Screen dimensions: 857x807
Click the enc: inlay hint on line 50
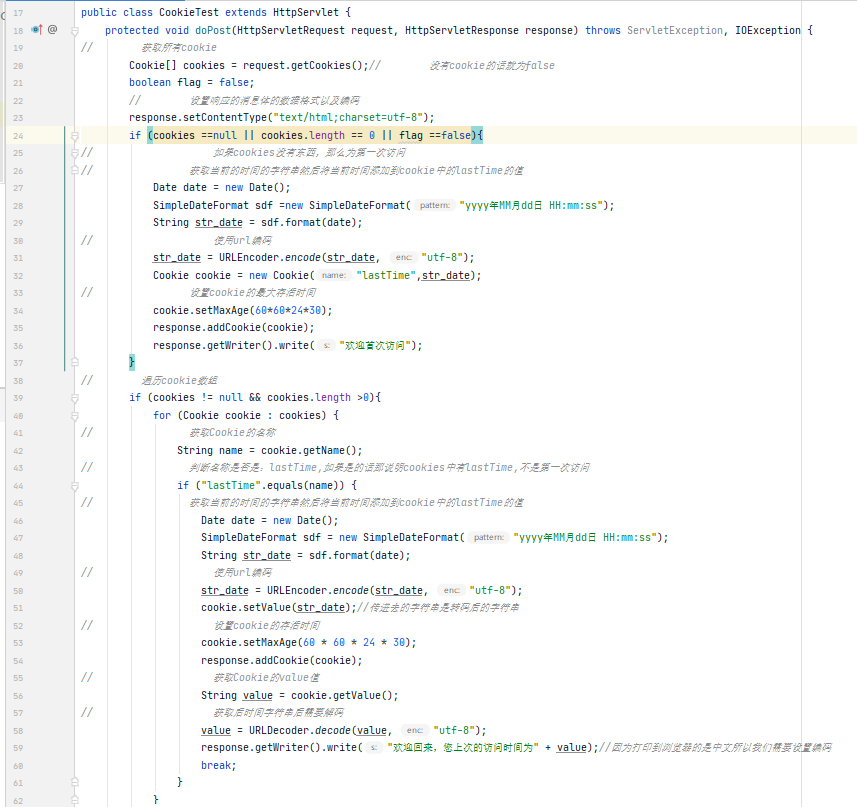point(451,590)
